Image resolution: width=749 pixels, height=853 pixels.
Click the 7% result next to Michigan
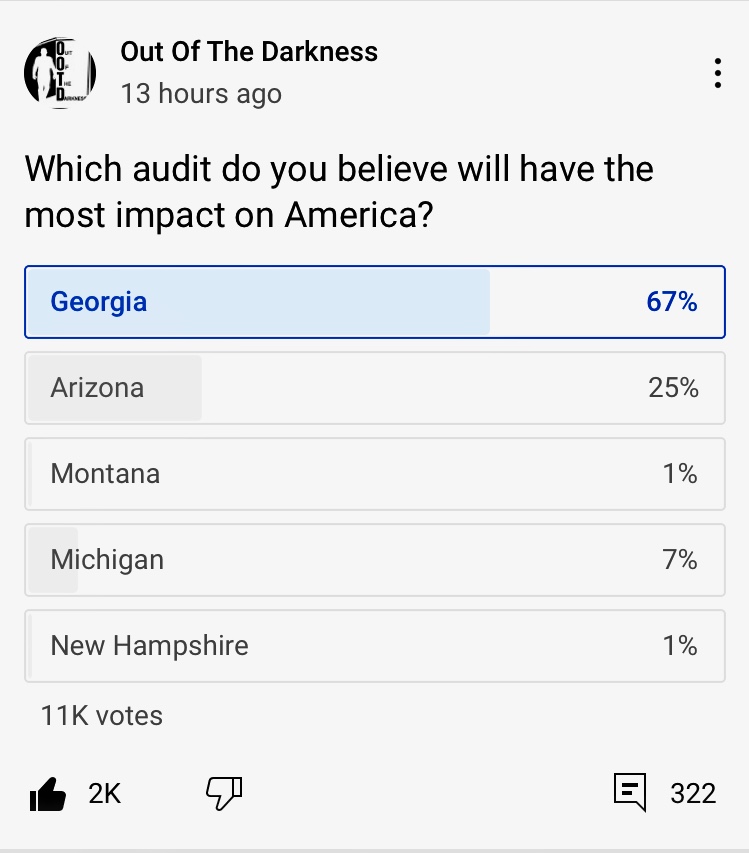[x=680, y=560]
